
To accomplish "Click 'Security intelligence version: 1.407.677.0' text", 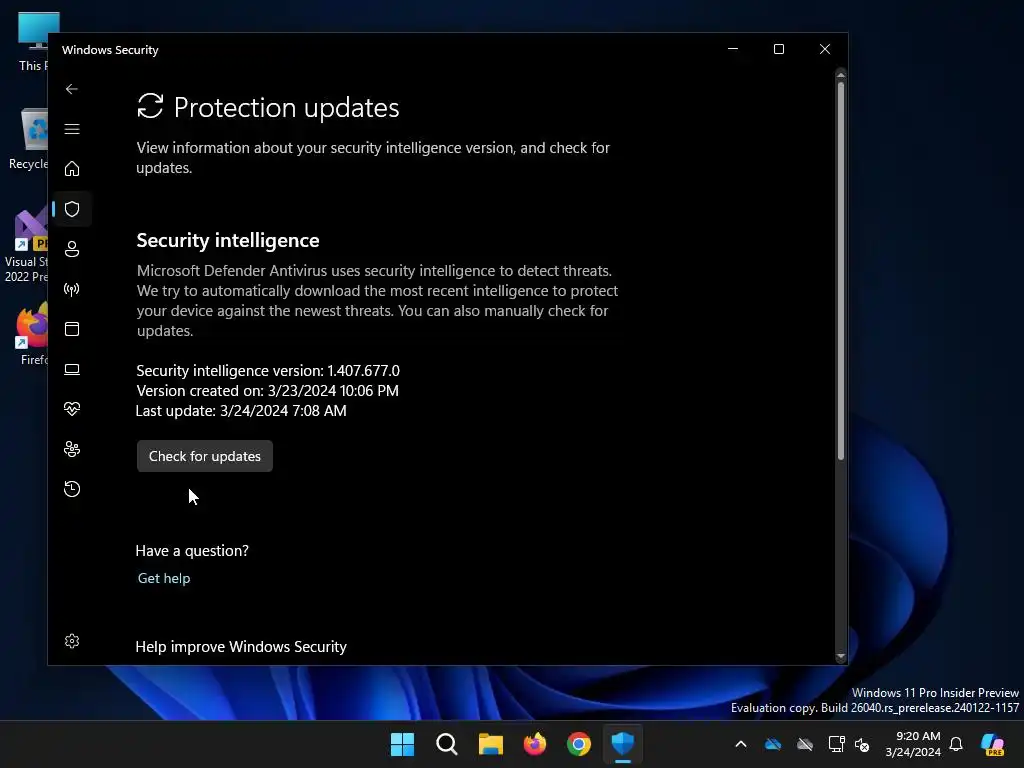I will (x=268, y=371).
